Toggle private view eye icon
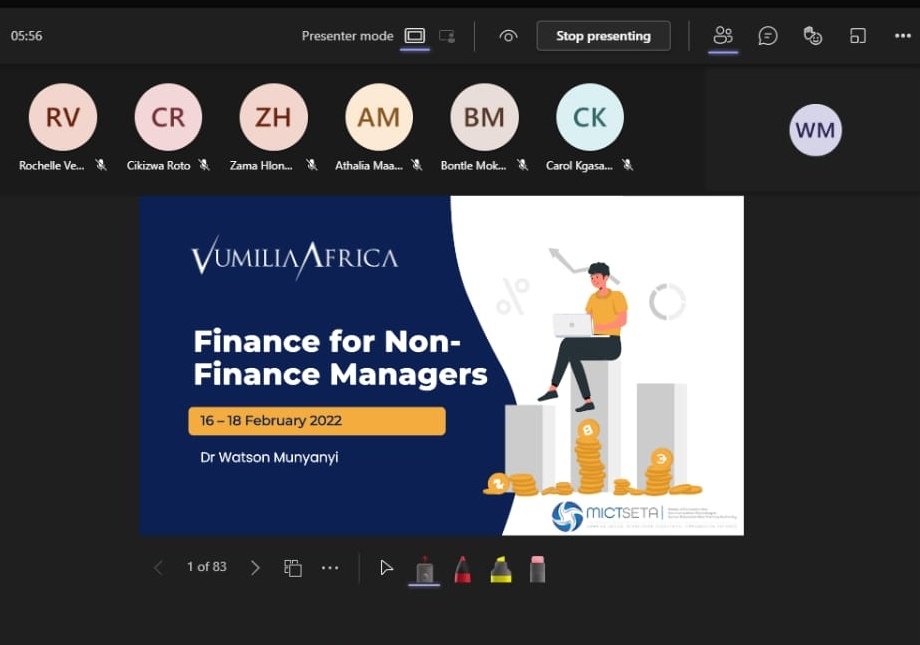Image resolution: width=920 pixels, height=645 pixels. [508, 36]
